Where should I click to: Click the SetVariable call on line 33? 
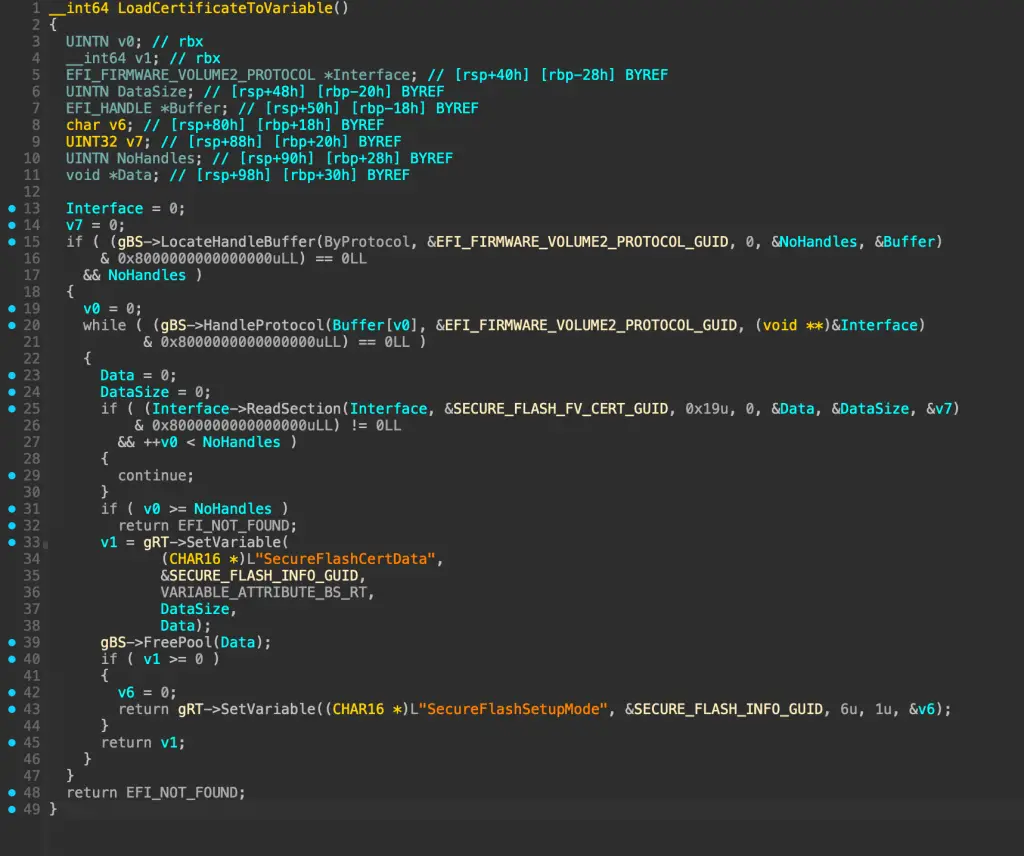(x=233, y=543)
